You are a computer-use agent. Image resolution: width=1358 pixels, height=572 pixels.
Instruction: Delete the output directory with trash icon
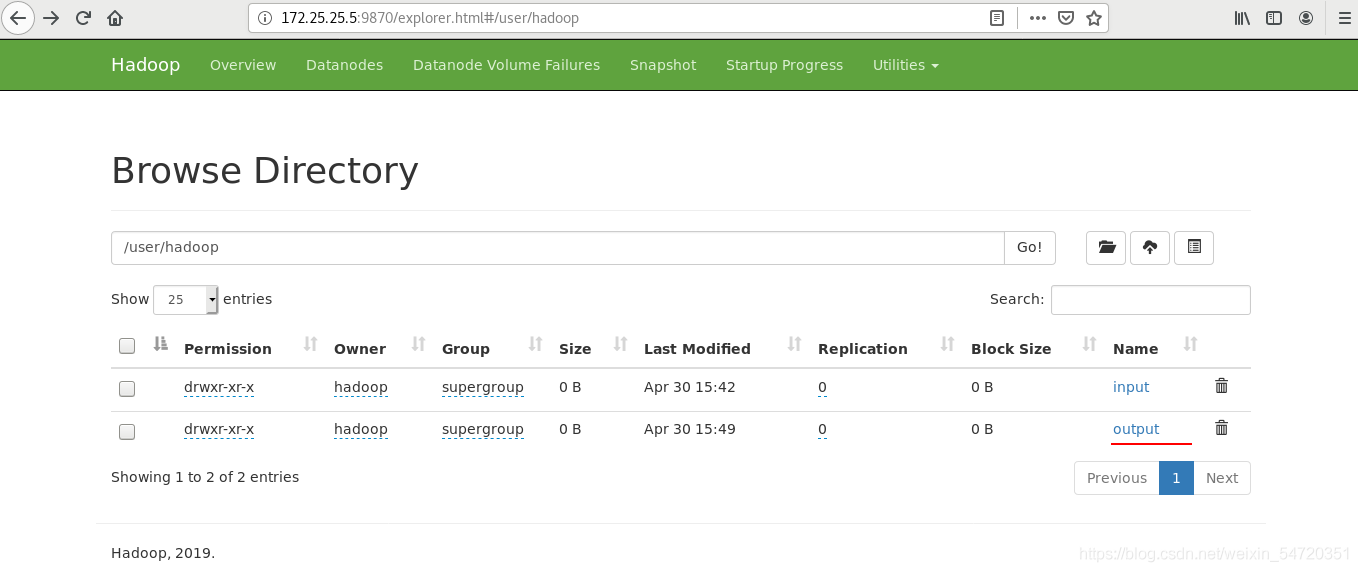[x=1221, y=428]
